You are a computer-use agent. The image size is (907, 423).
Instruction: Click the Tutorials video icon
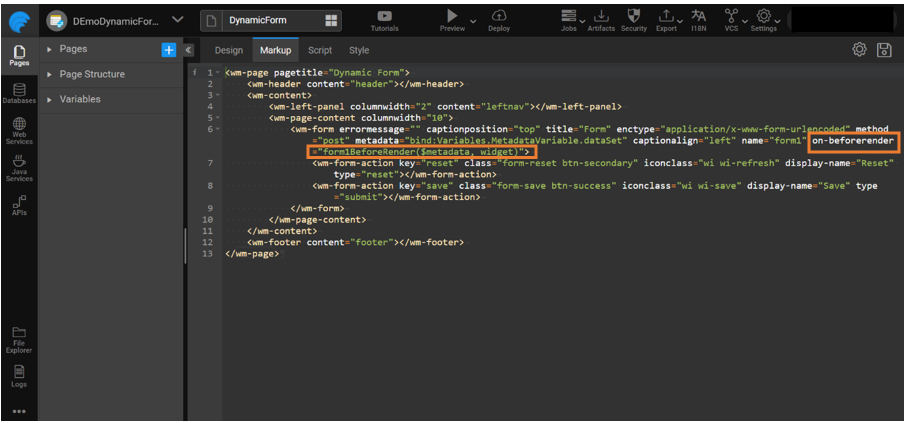(x=384, y=16)
